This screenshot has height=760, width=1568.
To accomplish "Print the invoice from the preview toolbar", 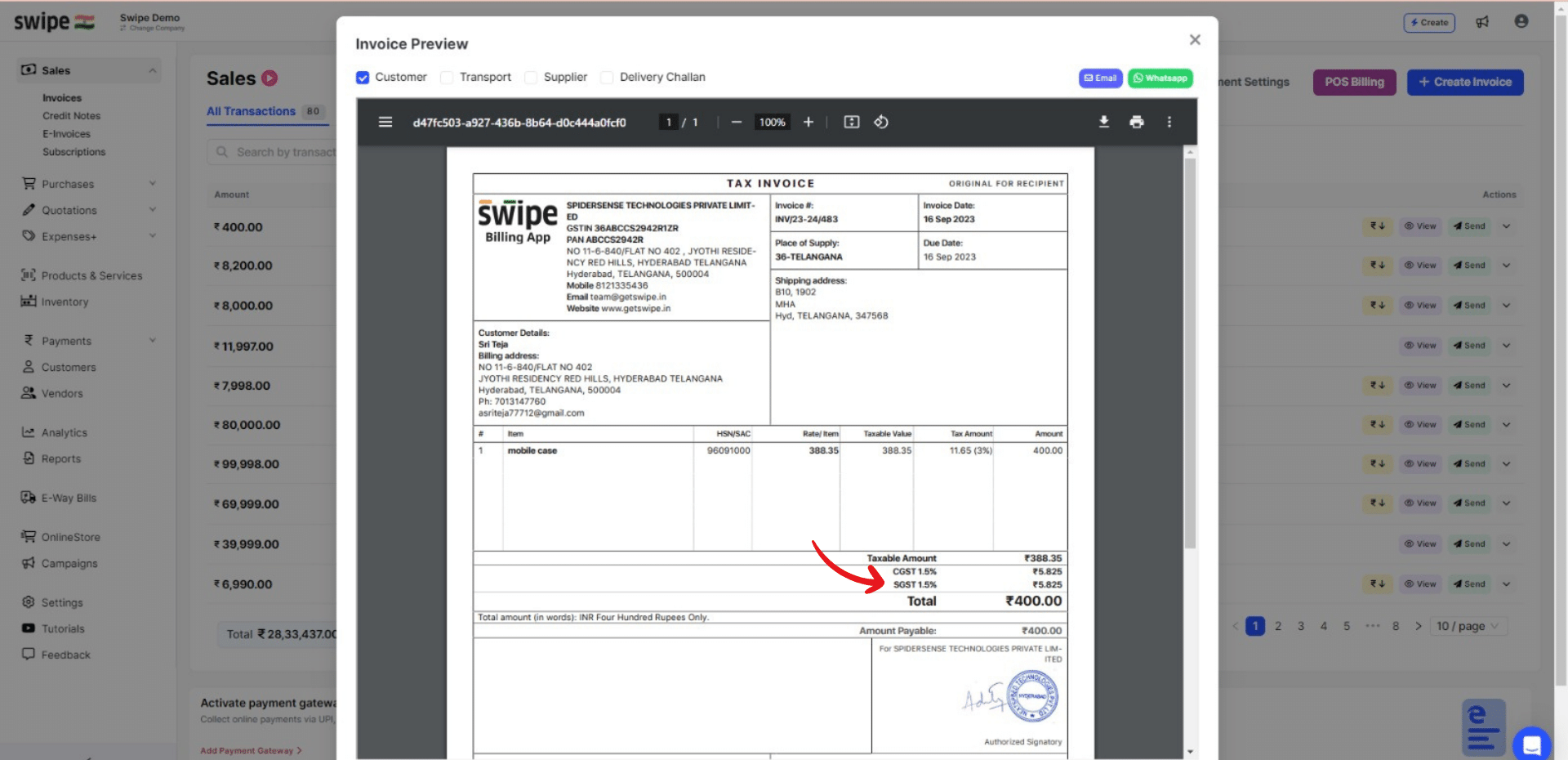I will coord(1137,122).
